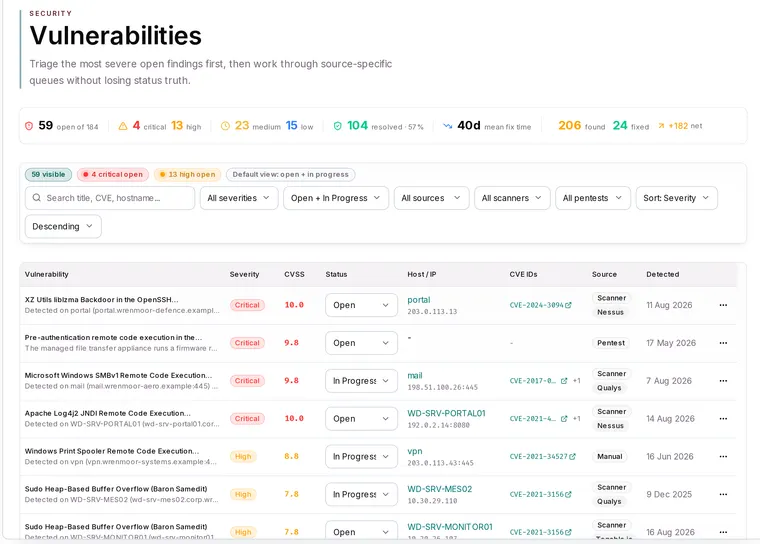Open the Descending order dropdown
760x544 pixels.
click(63, 226)
